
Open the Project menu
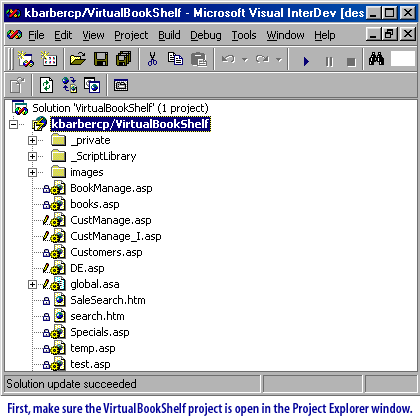(131, 35)
